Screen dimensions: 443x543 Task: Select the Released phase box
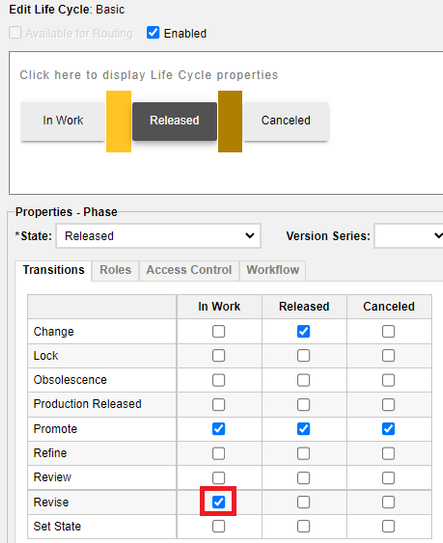point(175,121)
